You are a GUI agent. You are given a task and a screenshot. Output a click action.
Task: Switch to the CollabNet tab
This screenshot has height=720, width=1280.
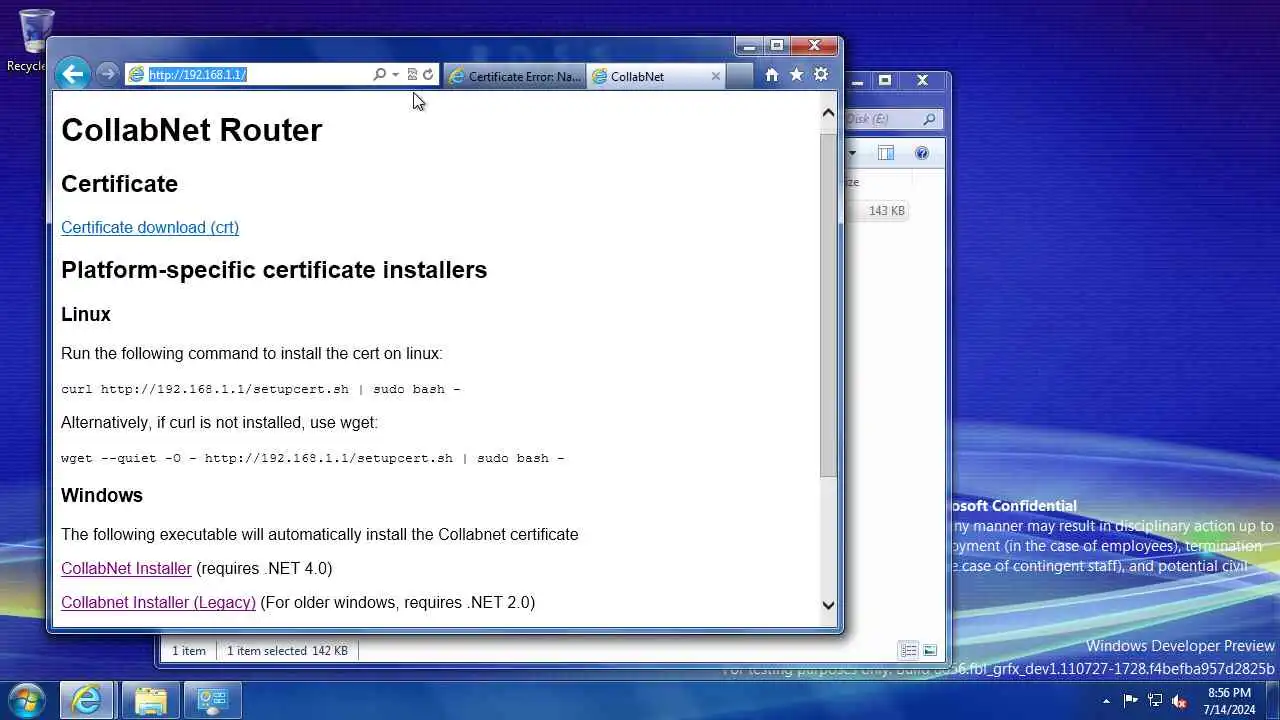655,76
